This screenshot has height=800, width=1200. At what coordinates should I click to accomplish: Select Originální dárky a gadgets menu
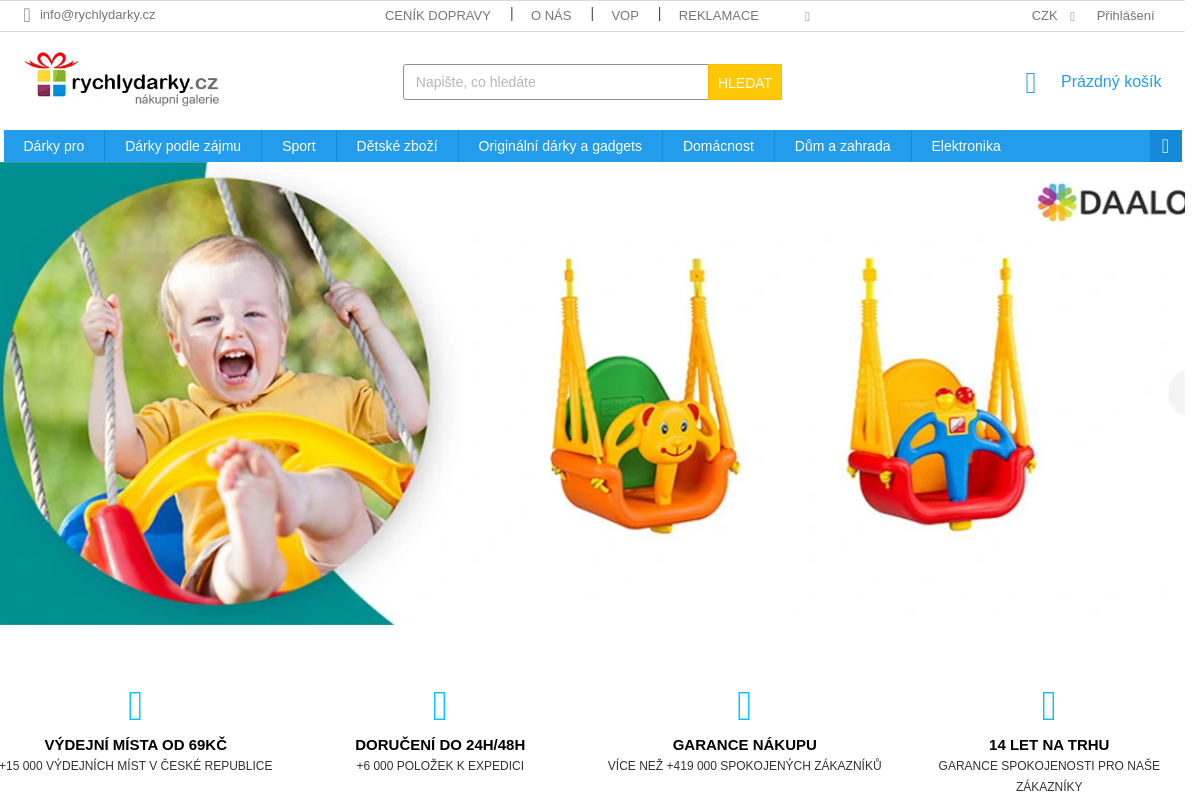pyautogui.click(x=560, y=146)
